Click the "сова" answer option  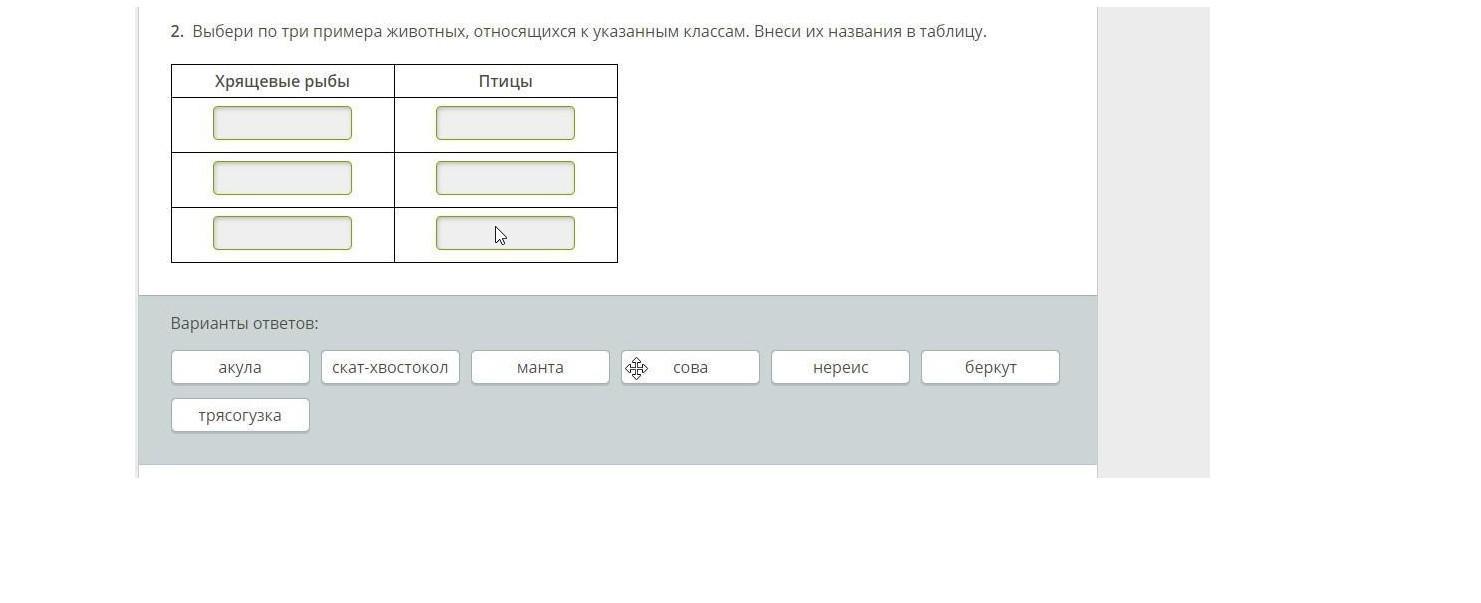[690, 367]
